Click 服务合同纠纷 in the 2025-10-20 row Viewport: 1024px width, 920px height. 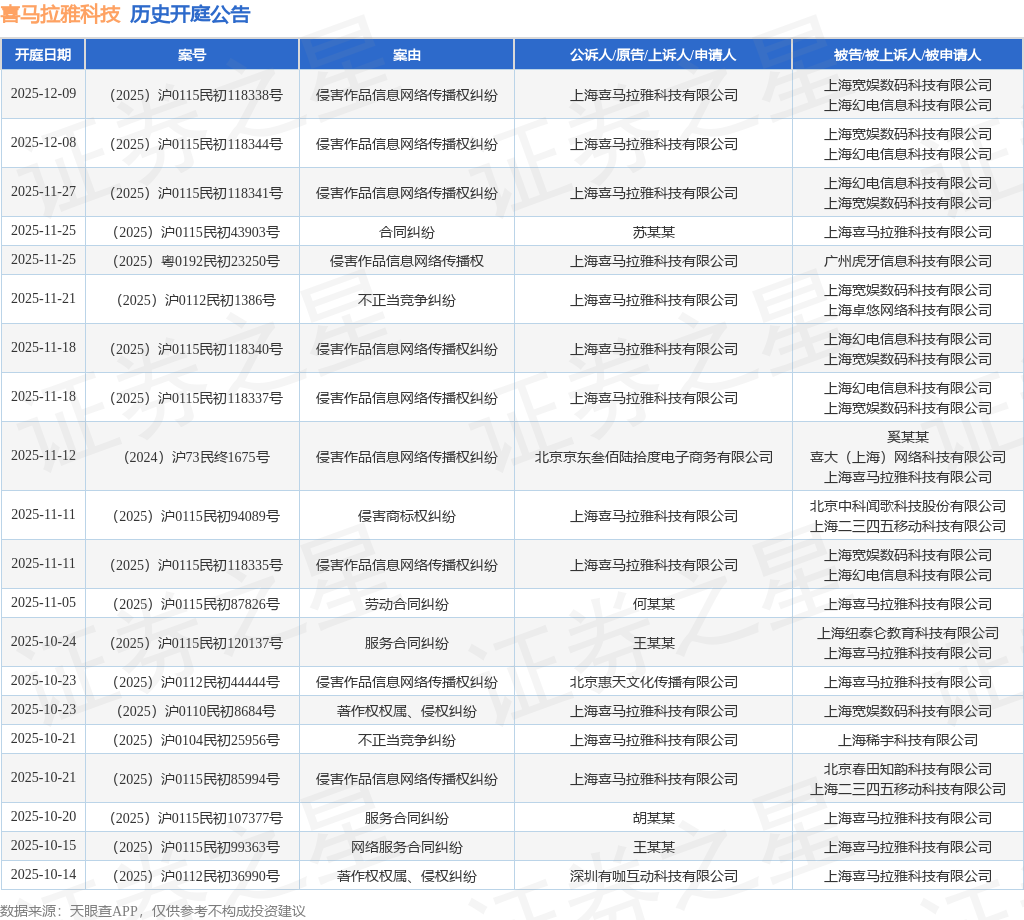pos(406,817)
